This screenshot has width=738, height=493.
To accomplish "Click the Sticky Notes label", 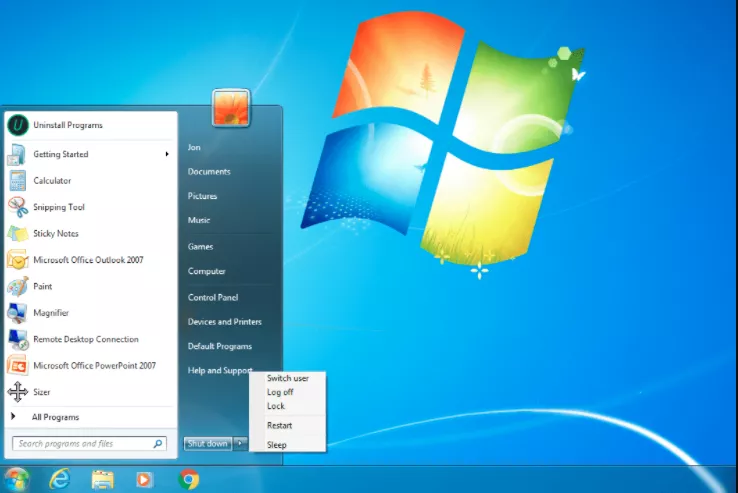I will pos(56,234).
